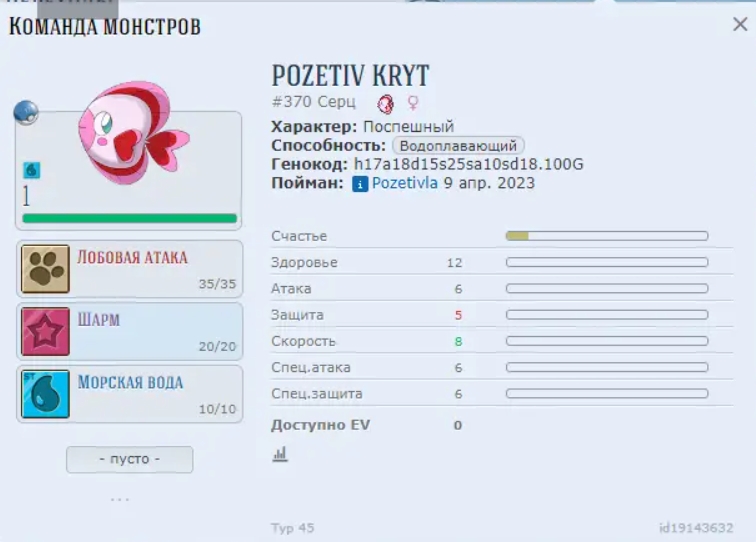Click the genocode h17a18d15s25sa10sd18.100G
The image size is (756, 542).
(x=469, y=164)
